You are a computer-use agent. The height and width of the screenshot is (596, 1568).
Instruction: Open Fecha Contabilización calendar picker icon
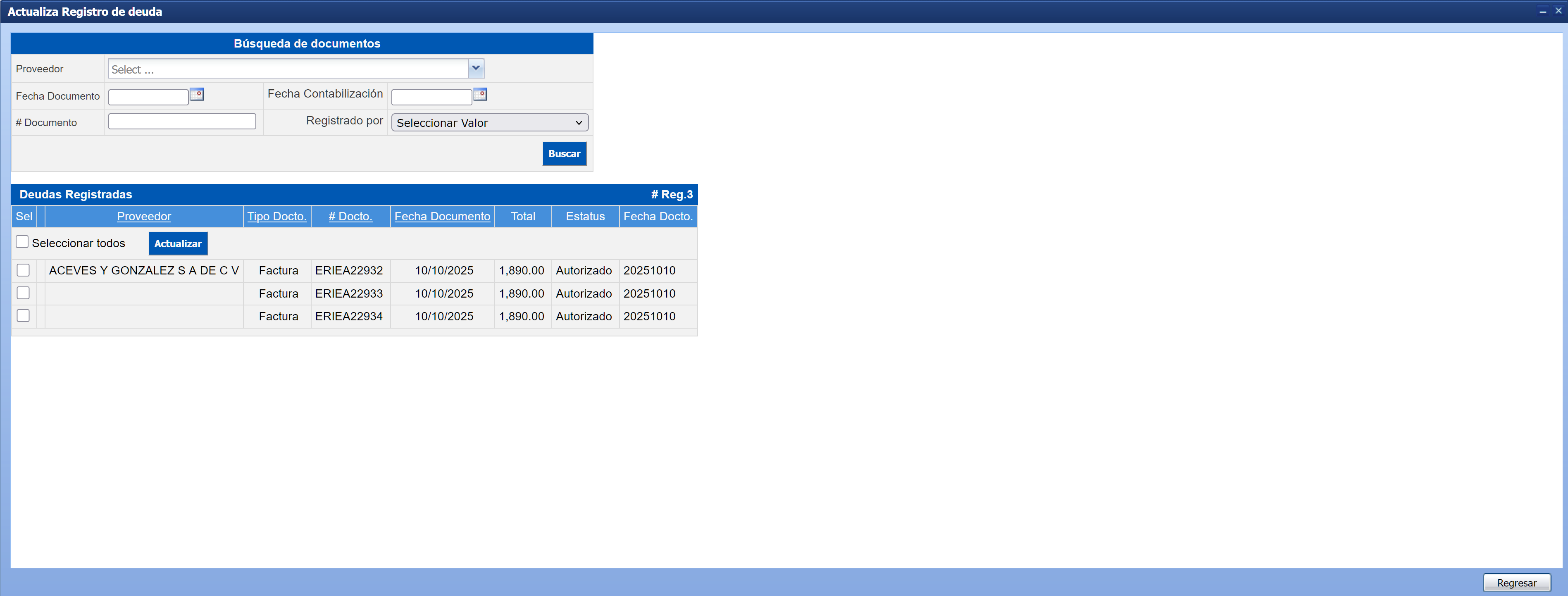480,94
